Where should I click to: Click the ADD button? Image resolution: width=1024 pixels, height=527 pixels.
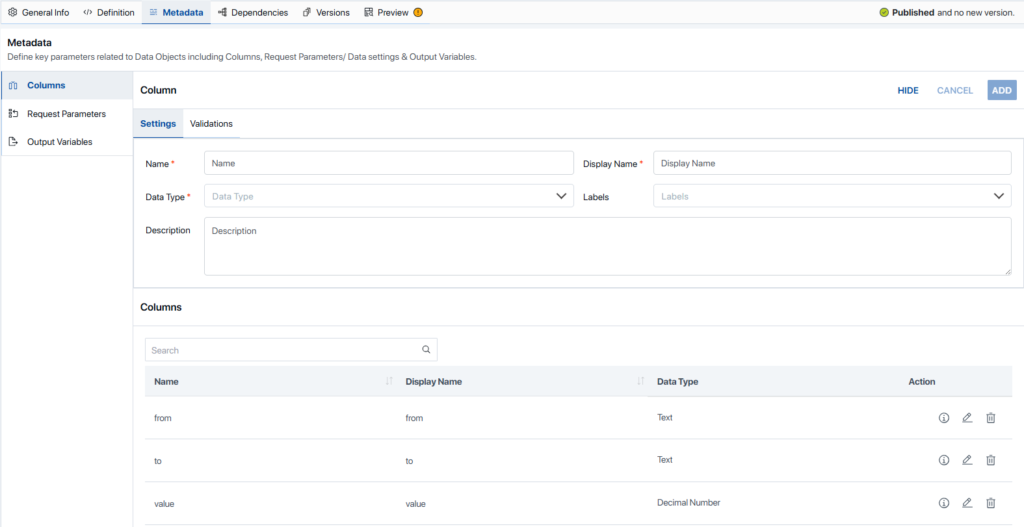[x=1002, y=91]
